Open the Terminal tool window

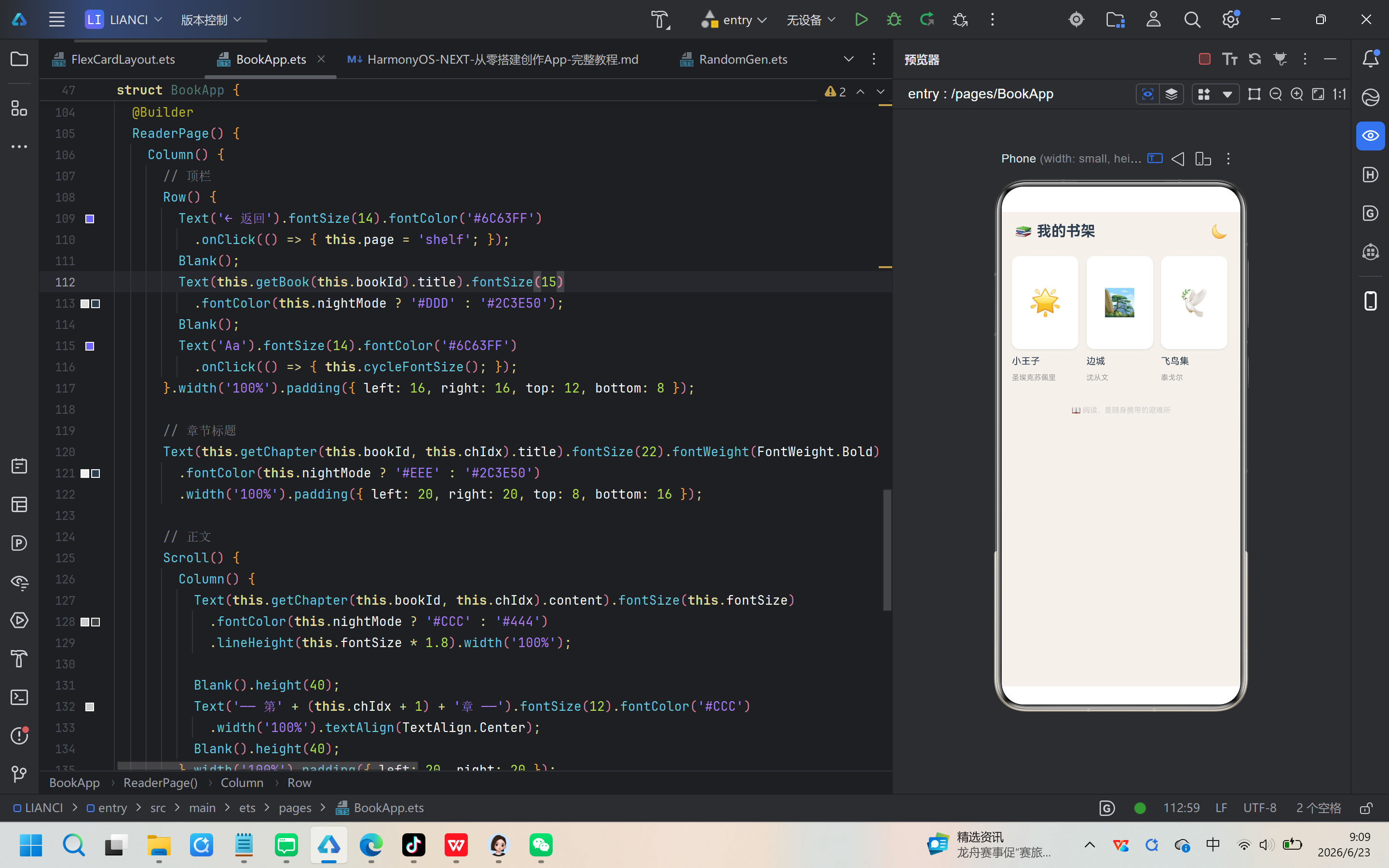[x=19, y=697]
